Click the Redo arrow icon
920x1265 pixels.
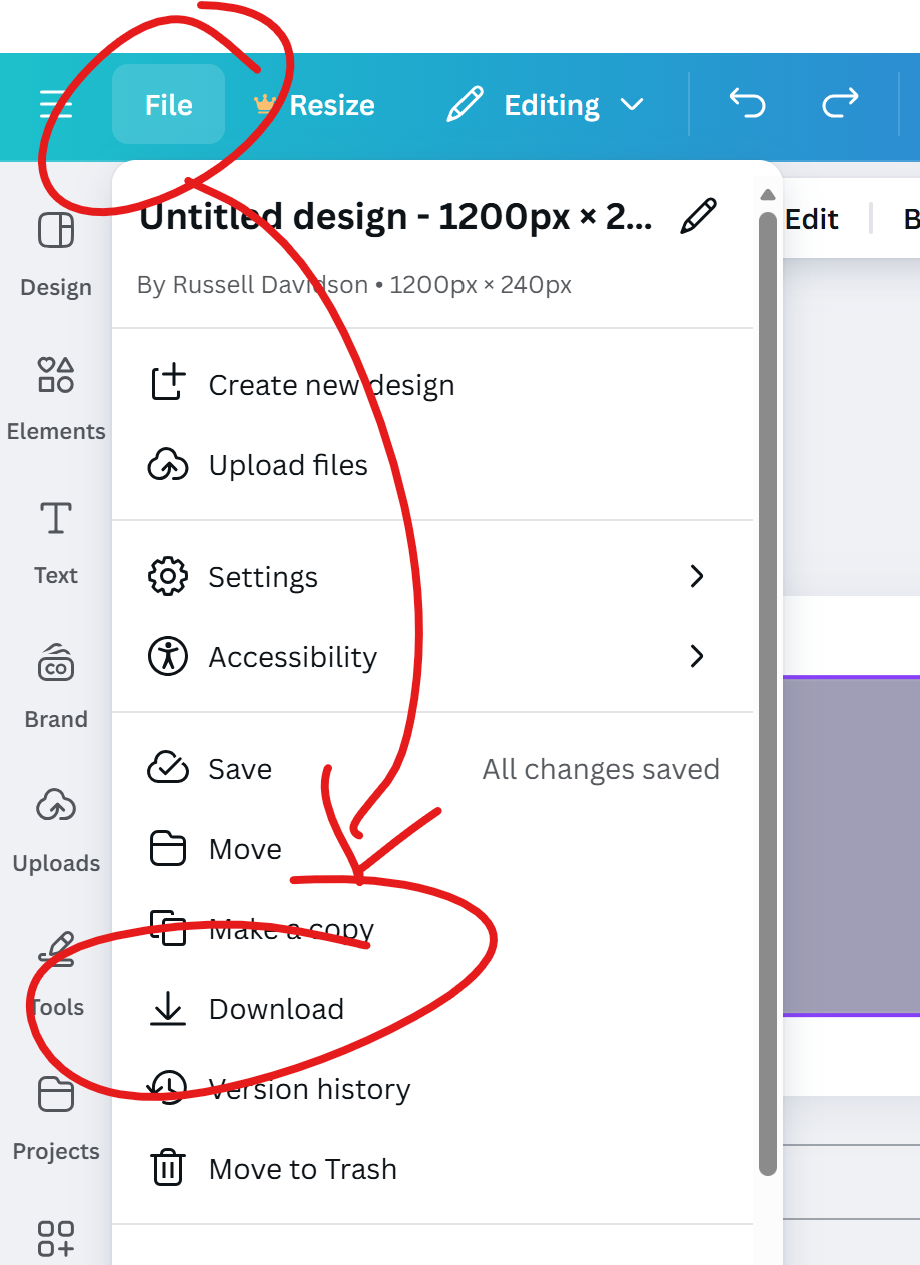coord(840,104)
